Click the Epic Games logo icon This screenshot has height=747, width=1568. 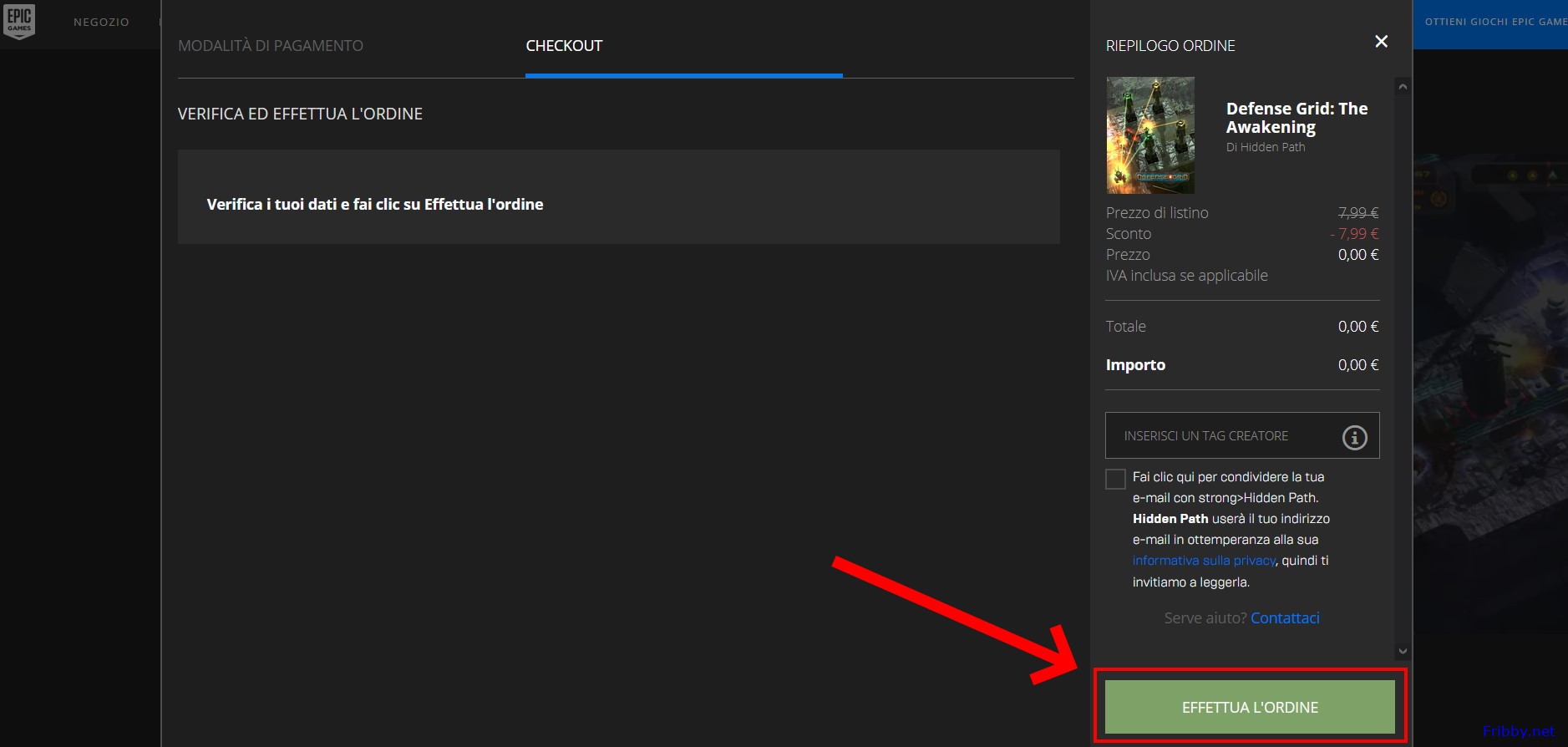[x=19, y=22]
